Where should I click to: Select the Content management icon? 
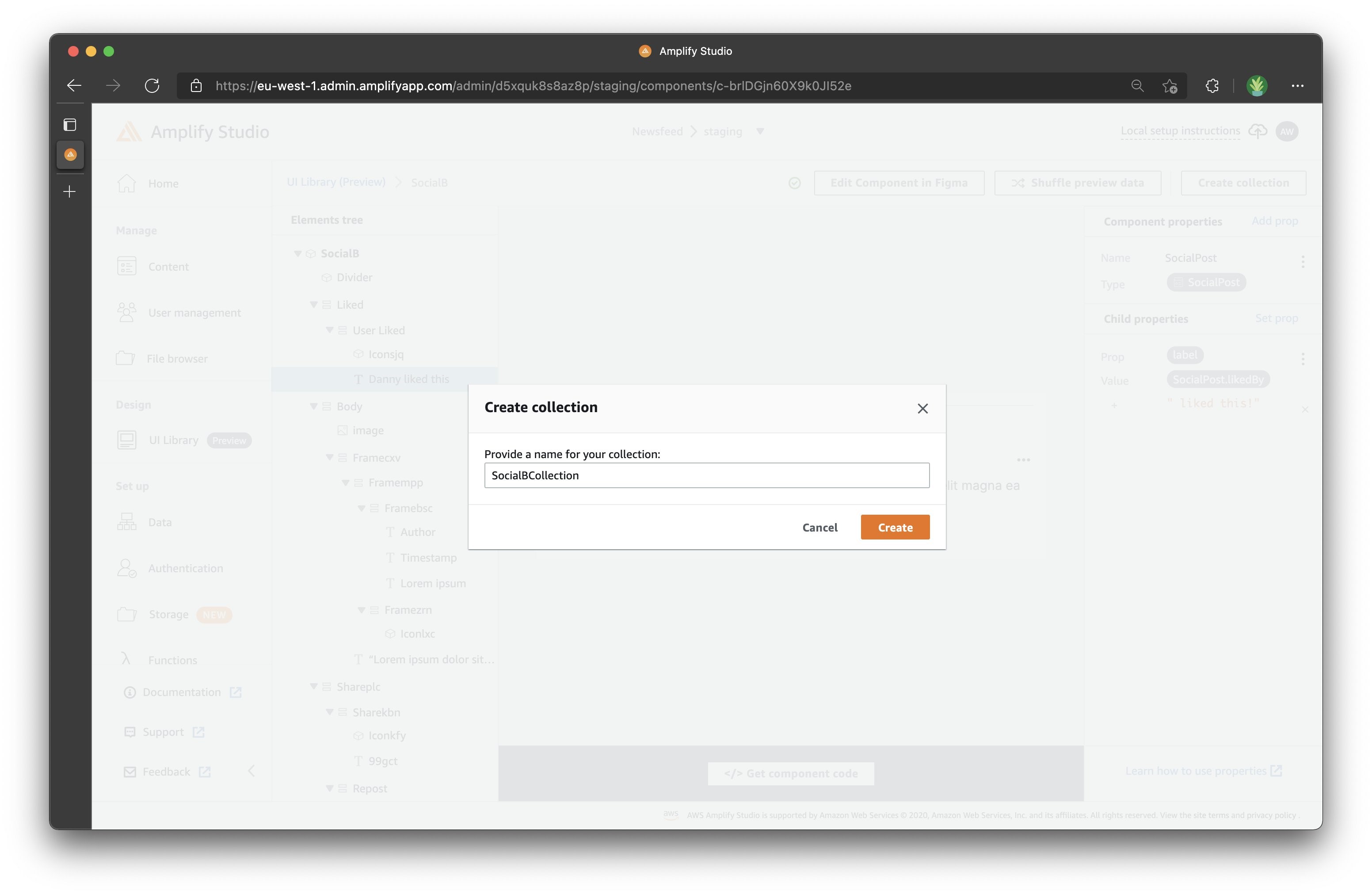127,265
